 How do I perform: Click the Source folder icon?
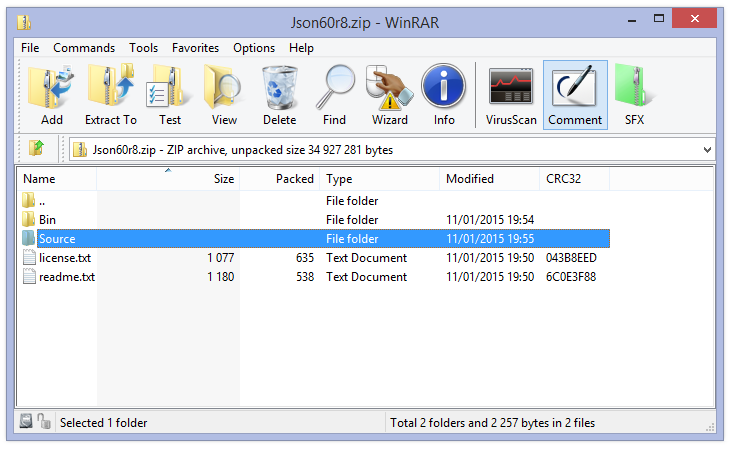pyautogui.click(x=28, y=238)
